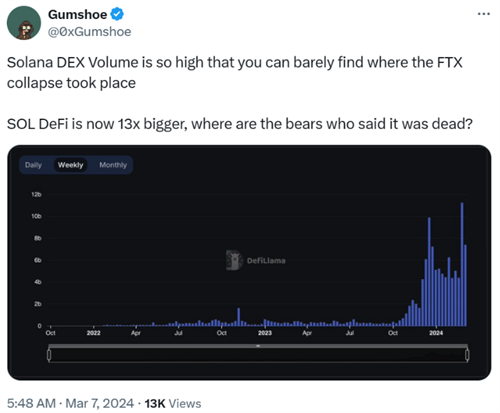
Task: Open the embedded chart image
Action: pyautogui.click(x=249, y=262)
